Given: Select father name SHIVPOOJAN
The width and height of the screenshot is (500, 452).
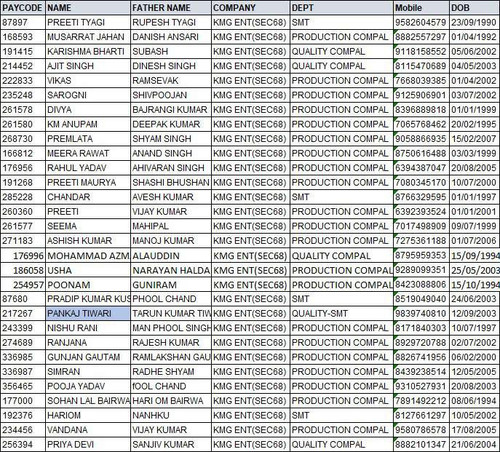Looking at the screenshot, I should point(171,95).
